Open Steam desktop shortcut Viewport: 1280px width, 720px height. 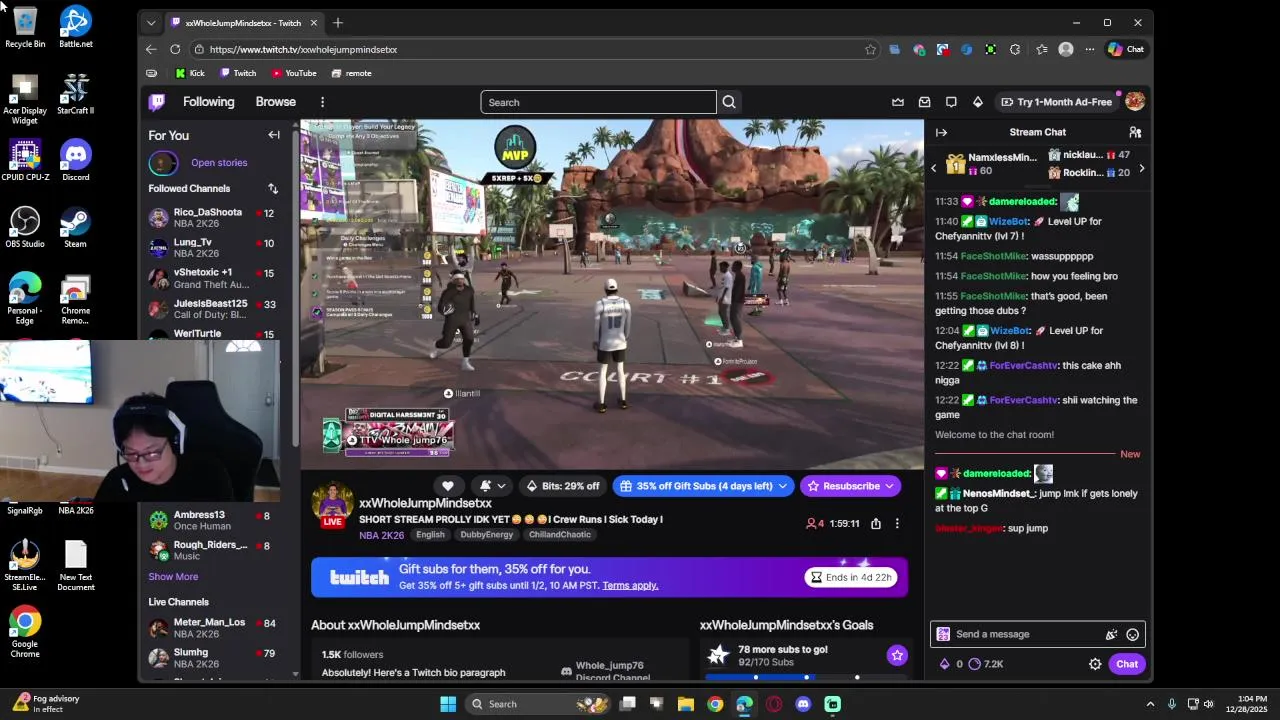click(75, 227)
